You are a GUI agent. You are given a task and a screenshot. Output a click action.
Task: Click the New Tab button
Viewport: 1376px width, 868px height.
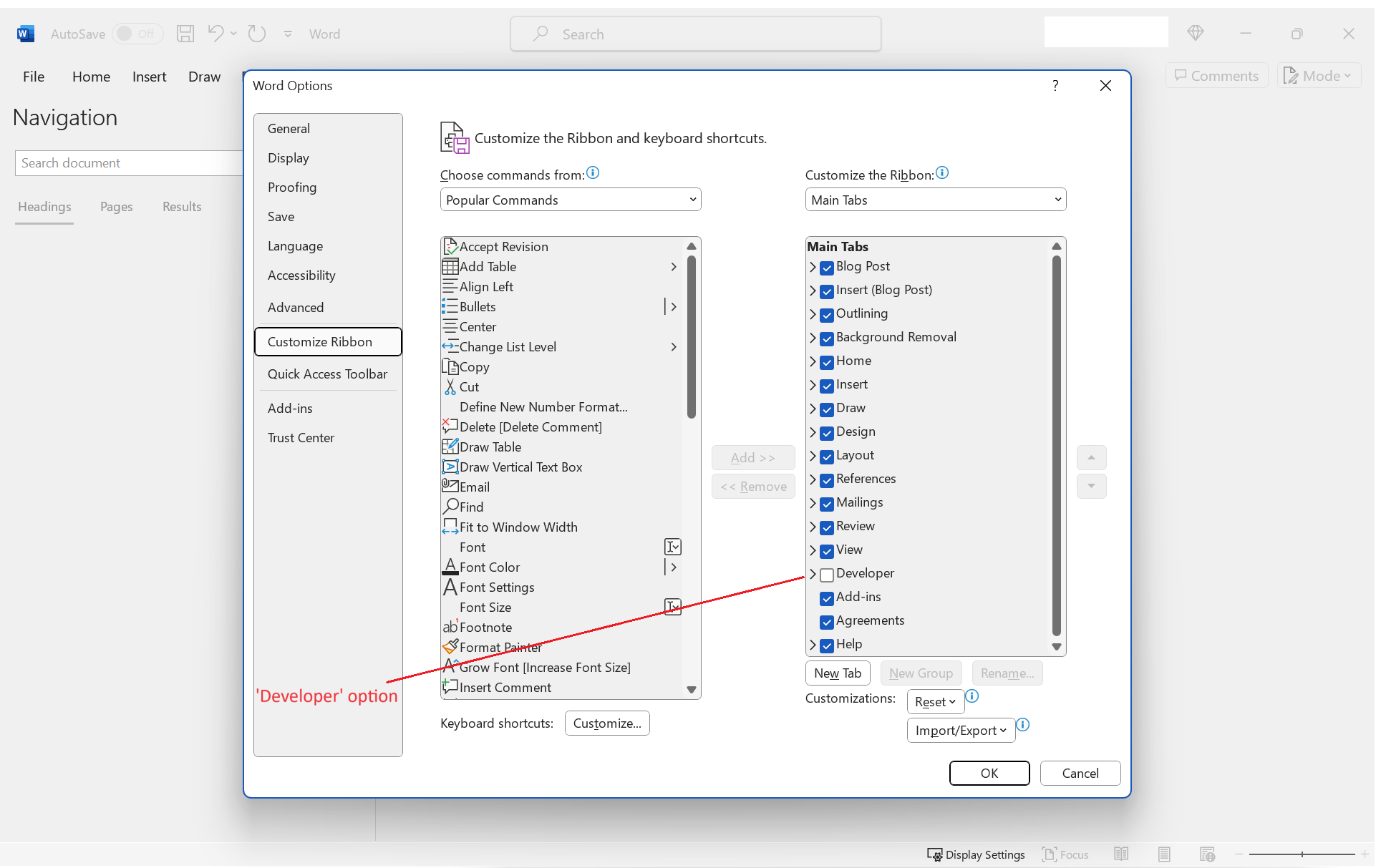tap(838, 673)
